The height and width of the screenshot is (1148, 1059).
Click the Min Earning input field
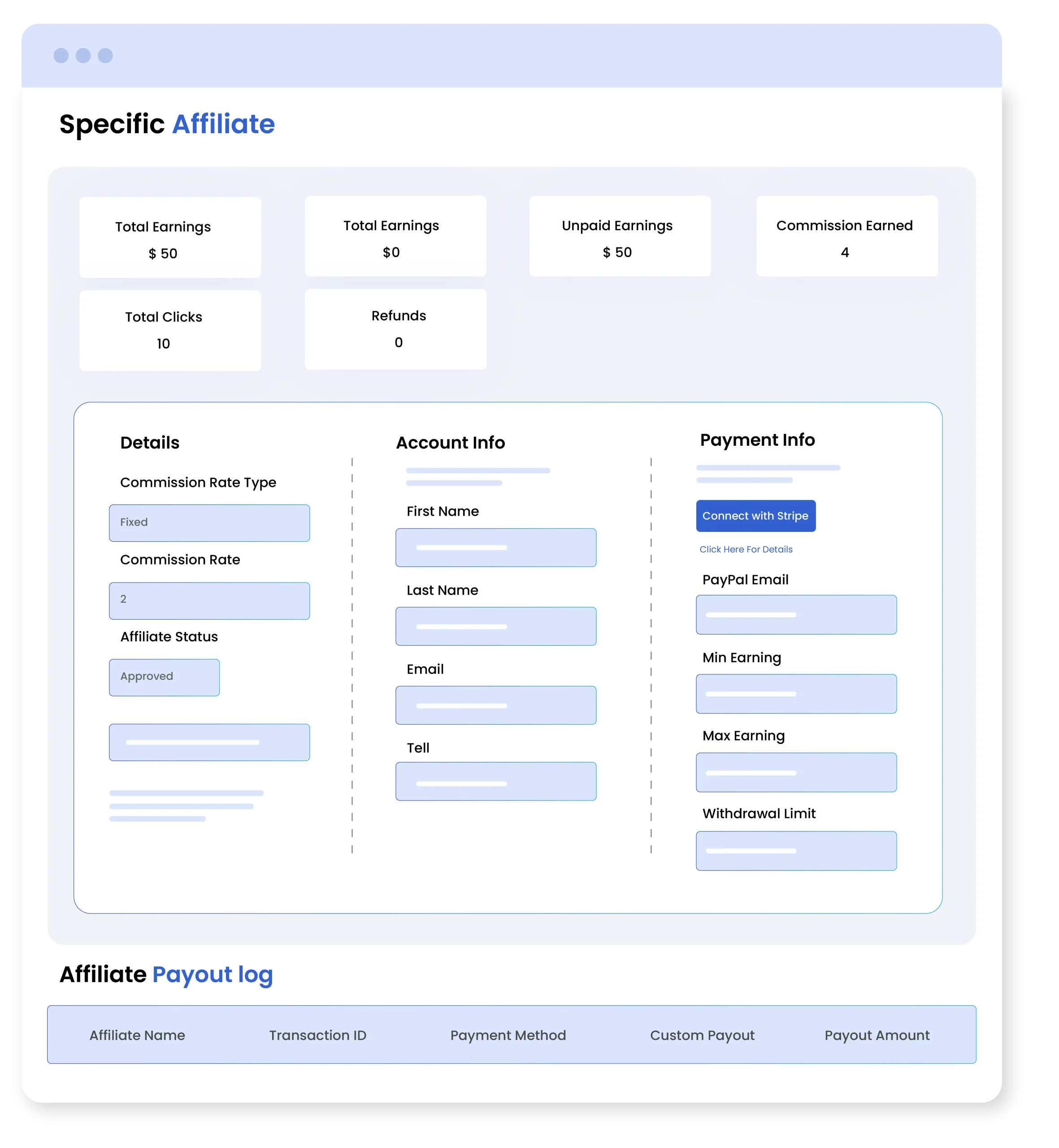796,693
